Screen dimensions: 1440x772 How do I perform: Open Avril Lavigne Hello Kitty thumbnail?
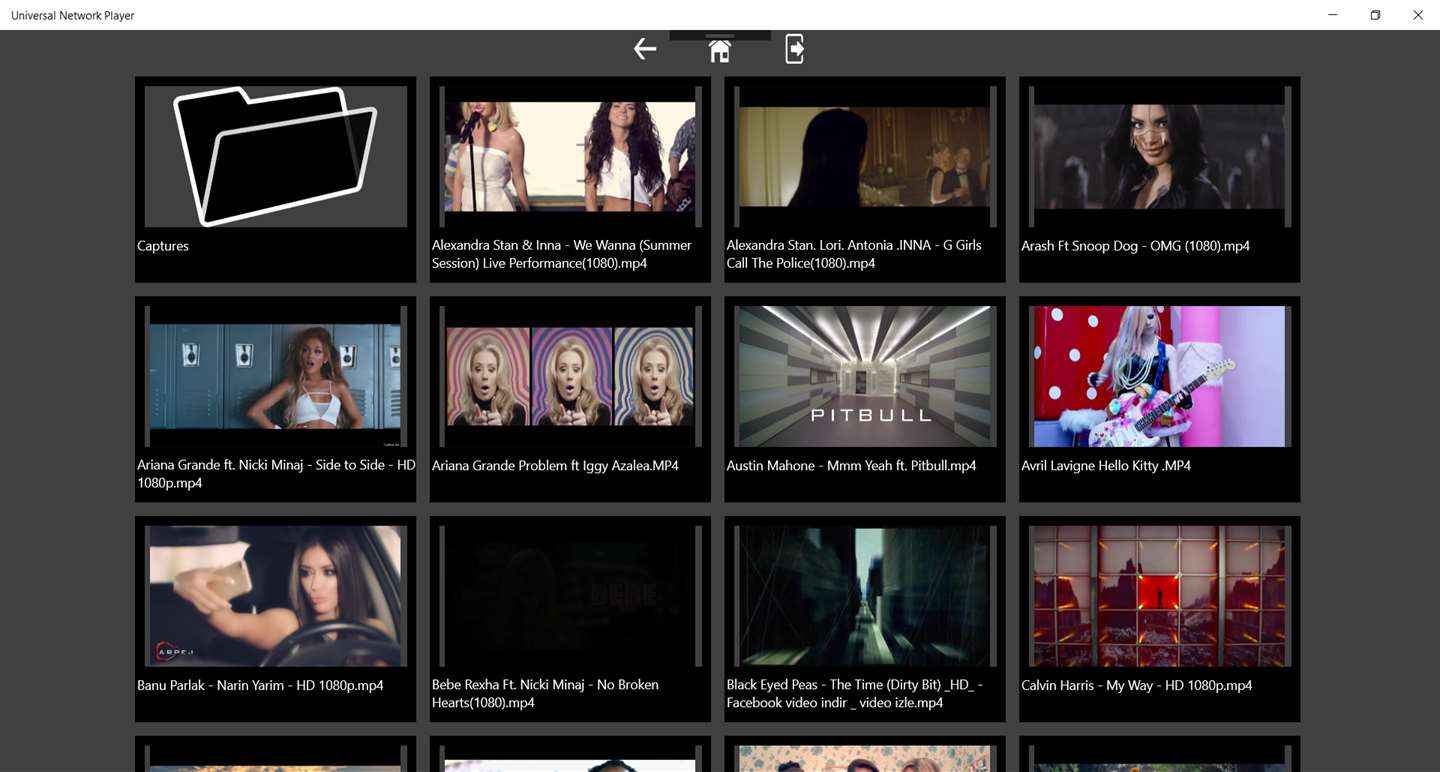1160,377
